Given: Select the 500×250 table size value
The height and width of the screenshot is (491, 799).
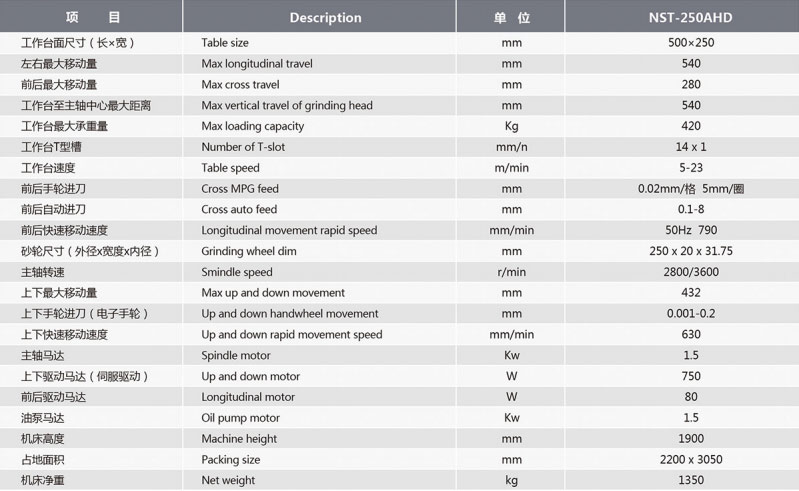Looking at the screenshot, I should click(x=691, y=43).
